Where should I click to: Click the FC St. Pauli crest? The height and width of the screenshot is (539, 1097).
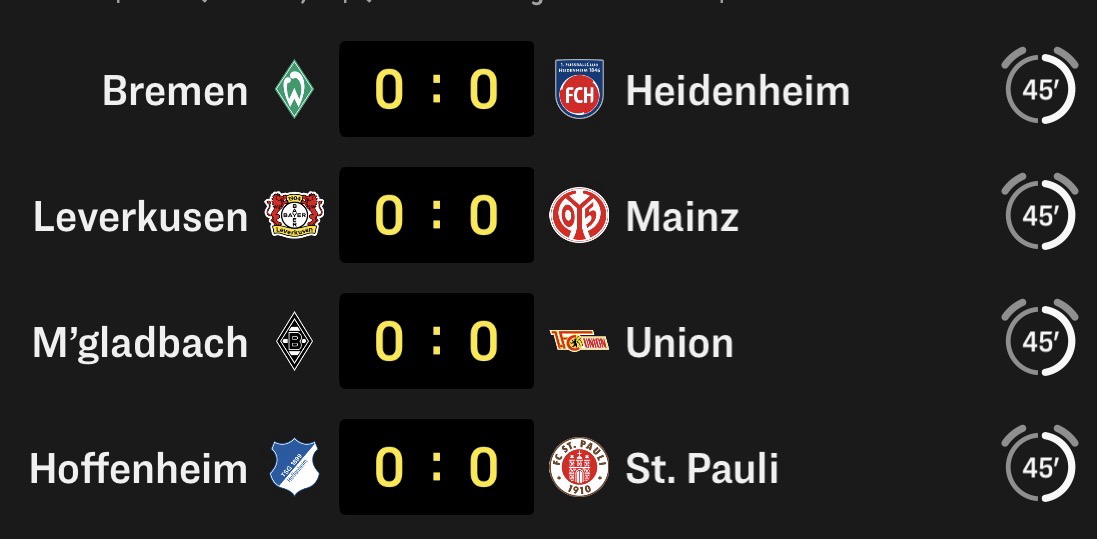578,467
